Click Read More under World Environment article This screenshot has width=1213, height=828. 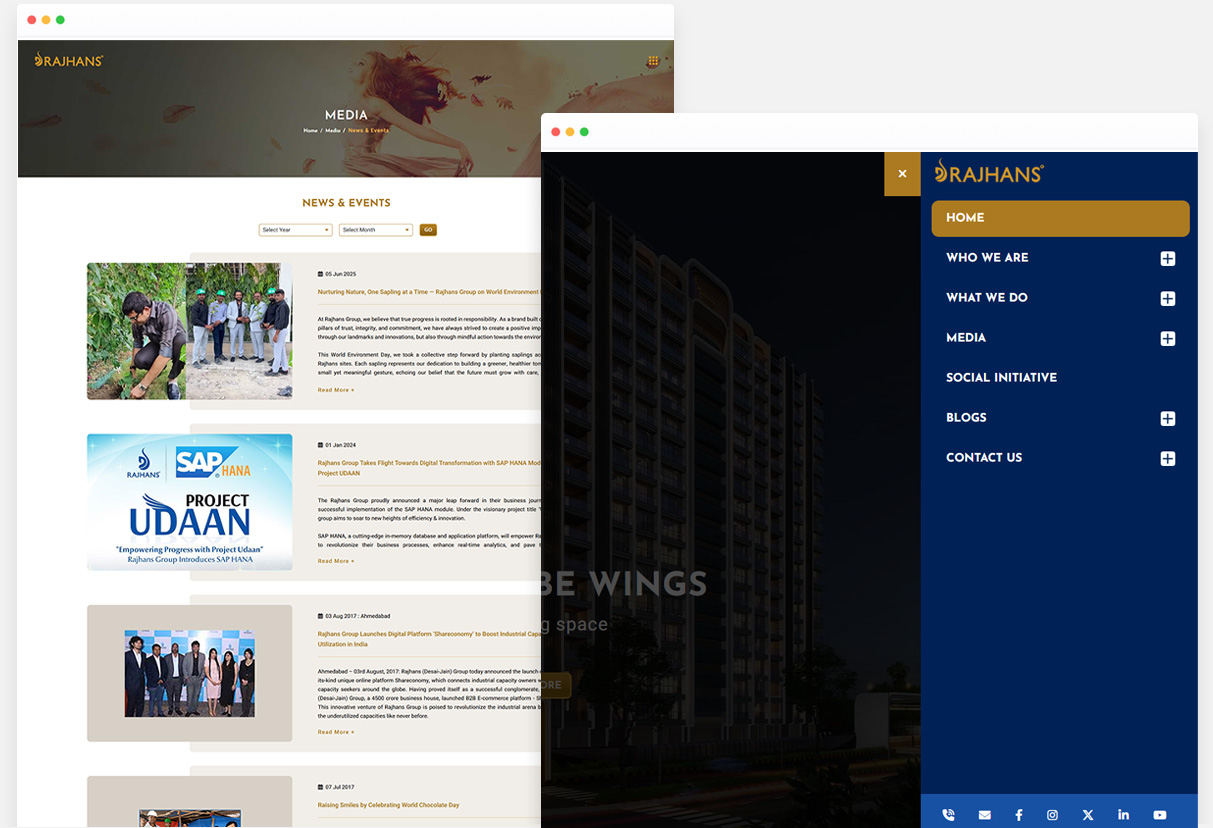point(336,390)
